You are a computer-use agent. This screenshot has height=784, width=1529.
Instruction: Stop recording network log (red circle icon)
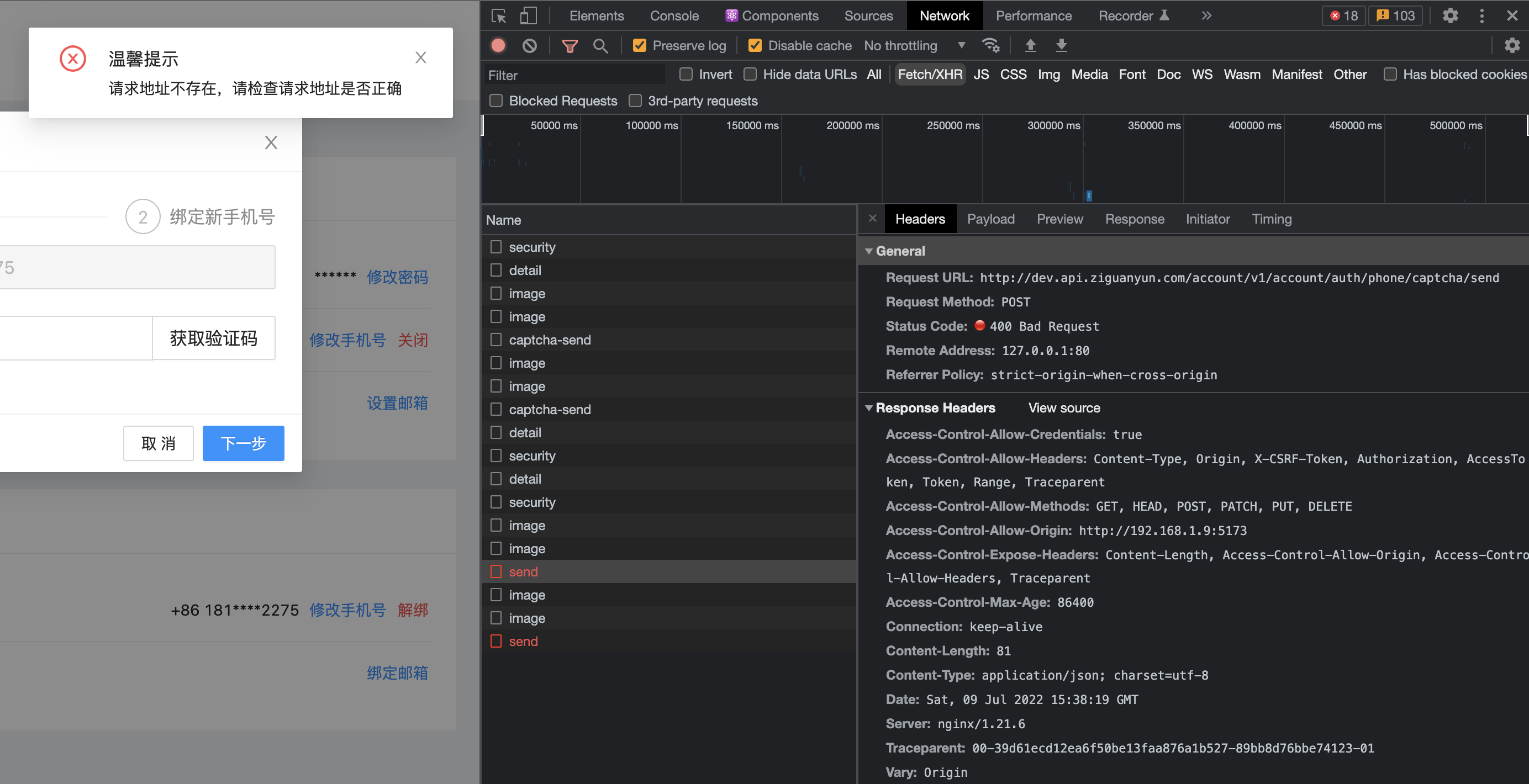click(x=498, y=45)
